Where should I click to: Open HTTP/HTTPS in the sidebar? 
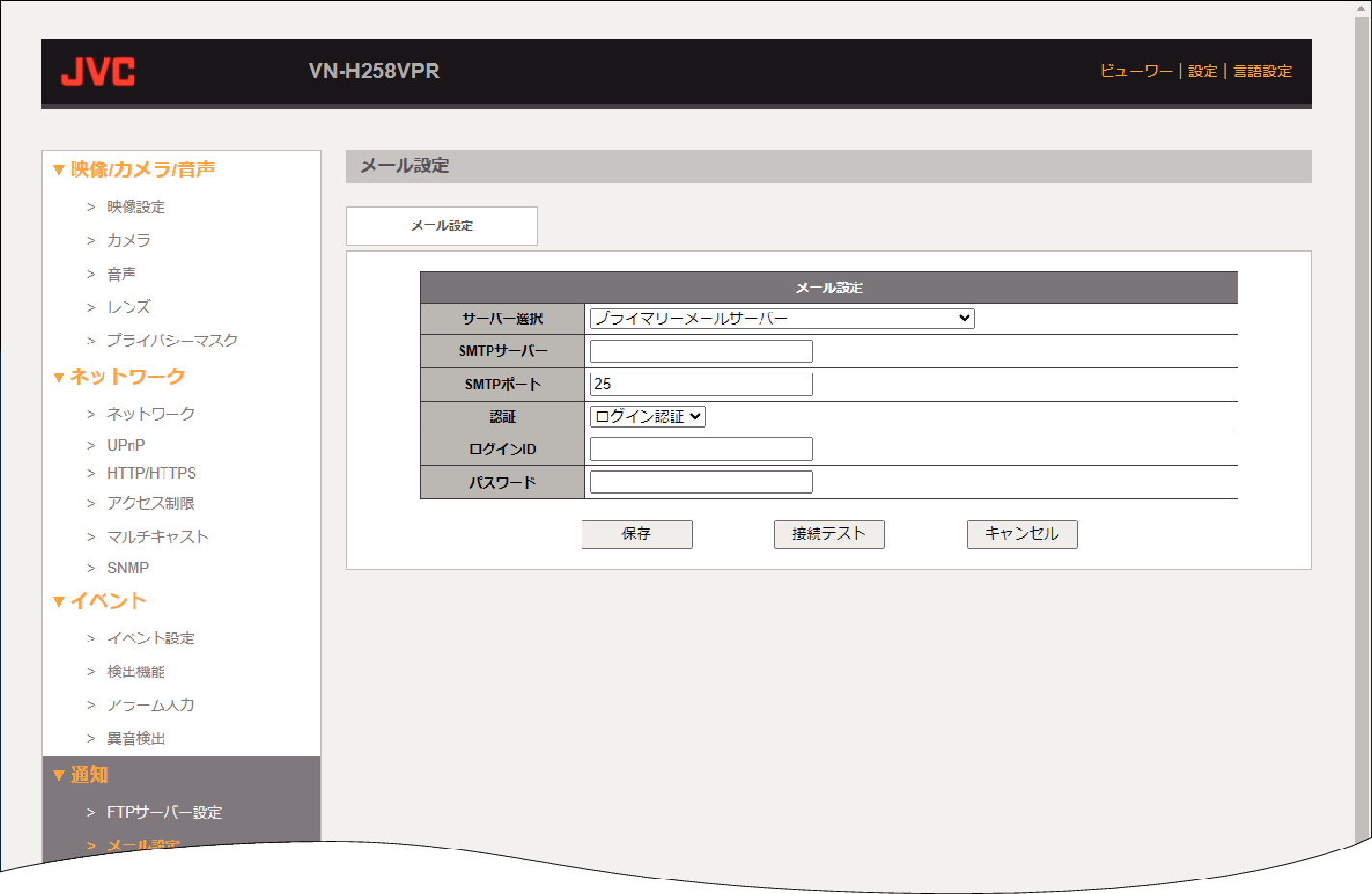151,473
